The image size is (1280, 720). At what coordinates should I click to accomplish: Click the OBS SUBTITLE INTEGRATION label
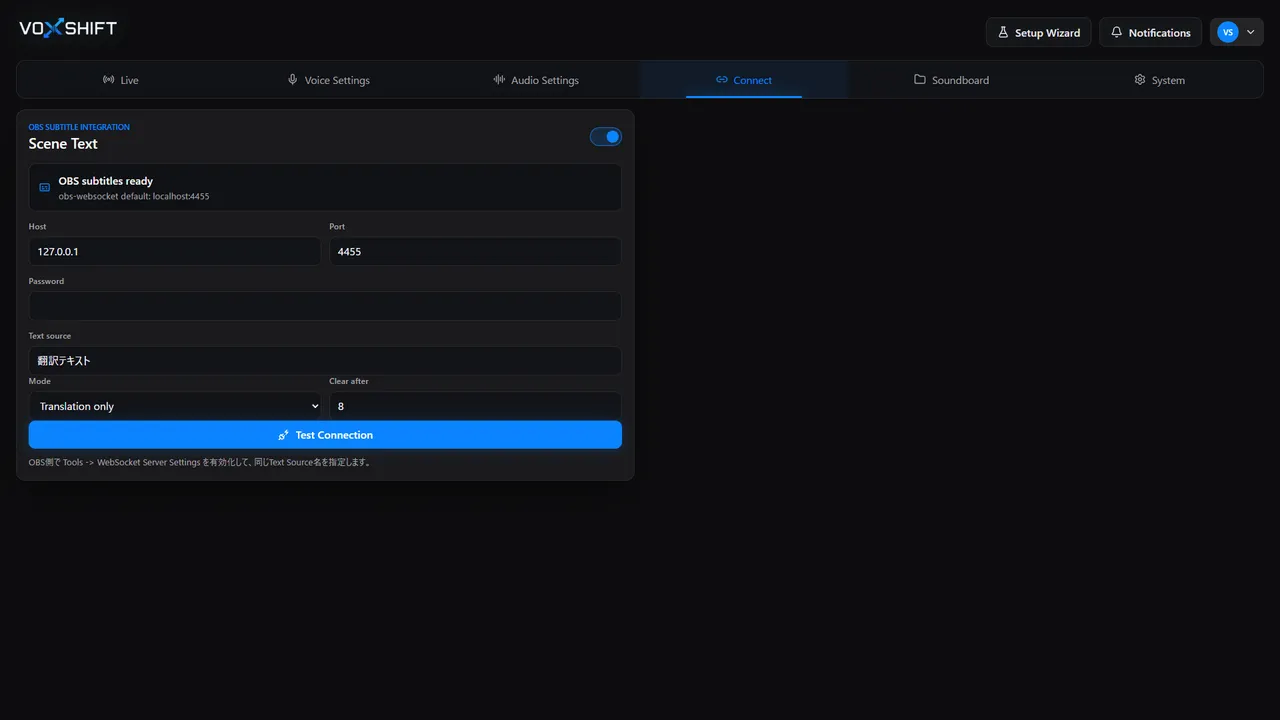[x=79, y=127]
